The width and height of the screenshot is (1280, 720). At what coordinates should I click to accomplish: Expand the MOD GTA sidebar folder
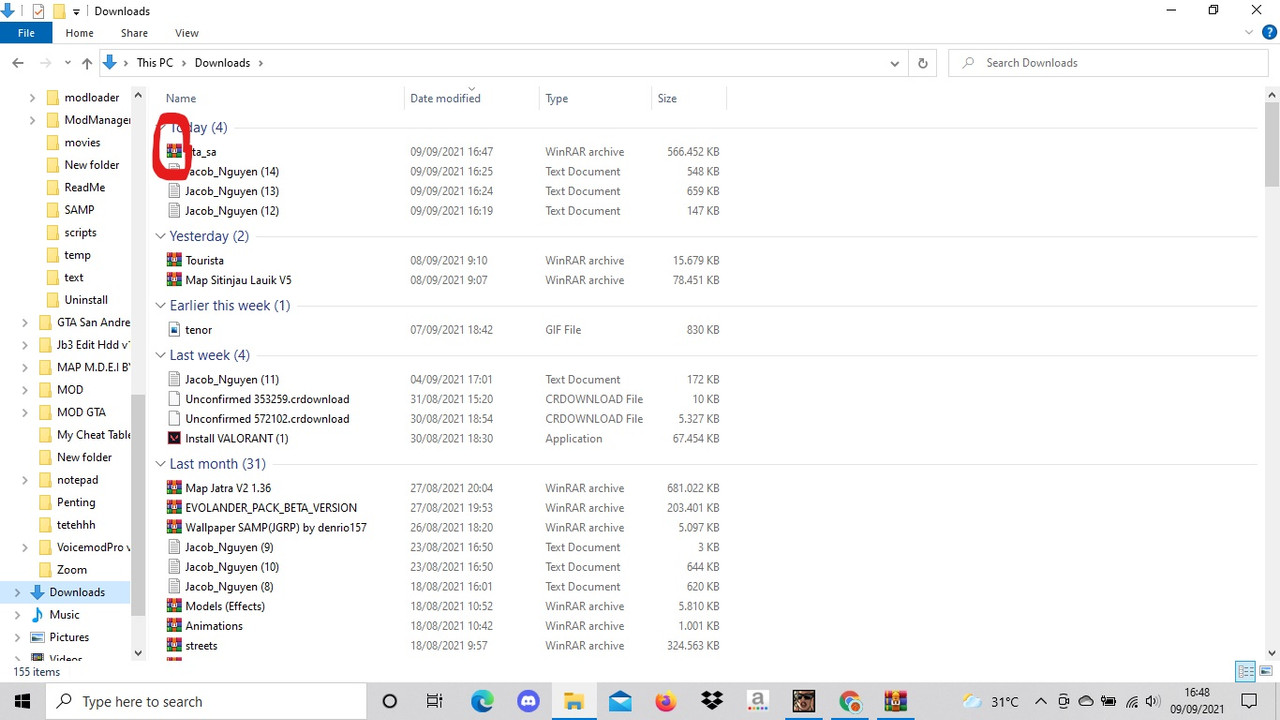tap(25, 412)
